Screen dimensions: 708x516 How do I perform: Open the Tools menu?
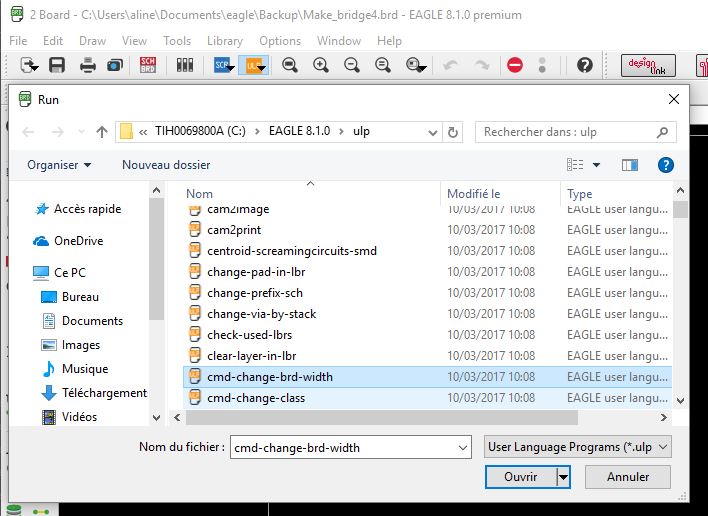[x=177, y=41]
